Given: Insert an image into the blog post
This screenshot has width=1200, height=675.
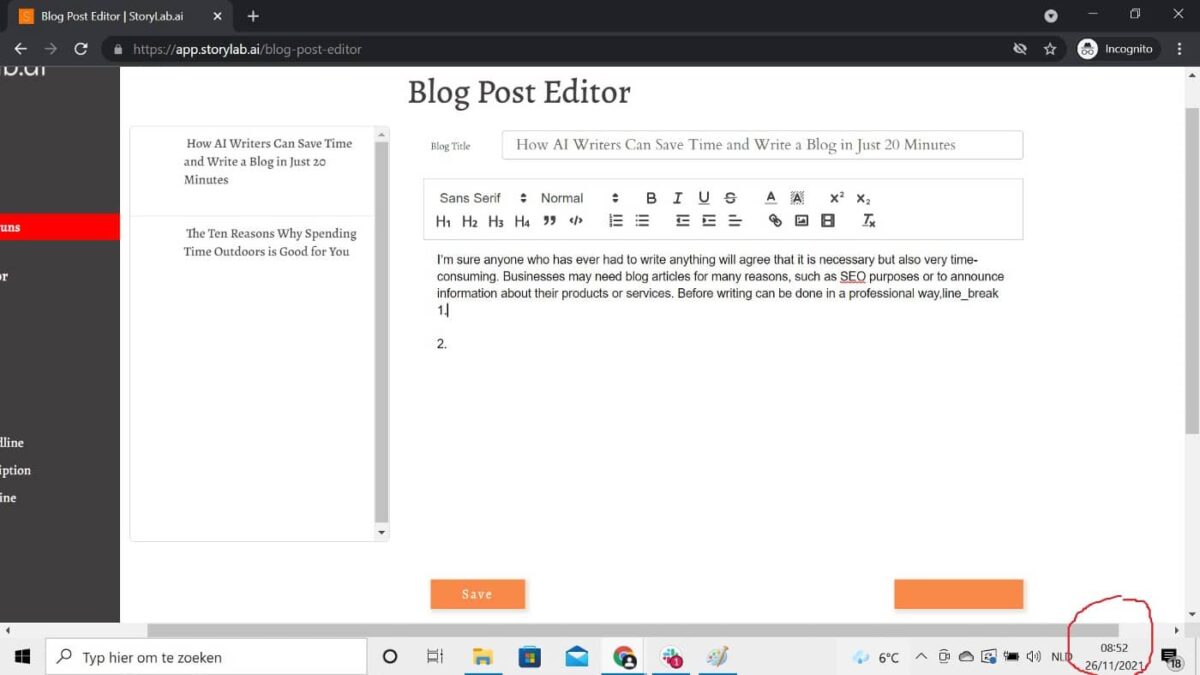Looking at the screenshot, I should (801, 221).
